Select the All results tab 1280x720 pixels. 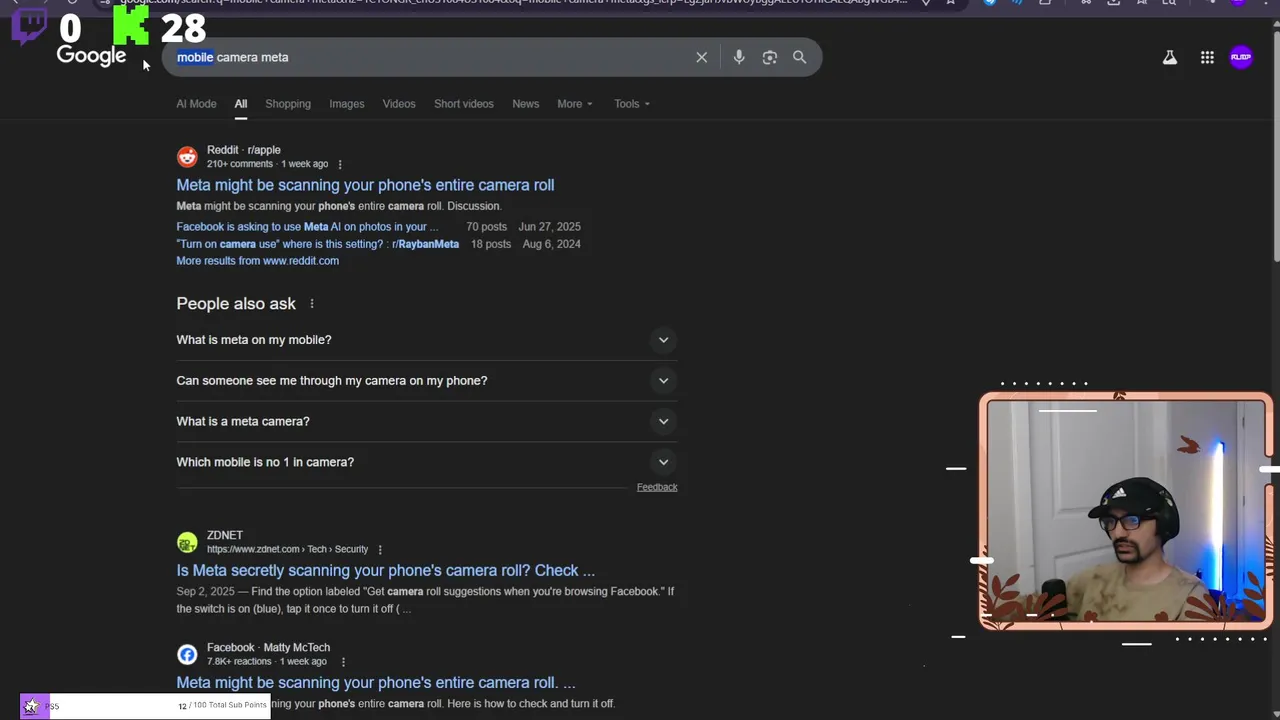pos(241,104)
